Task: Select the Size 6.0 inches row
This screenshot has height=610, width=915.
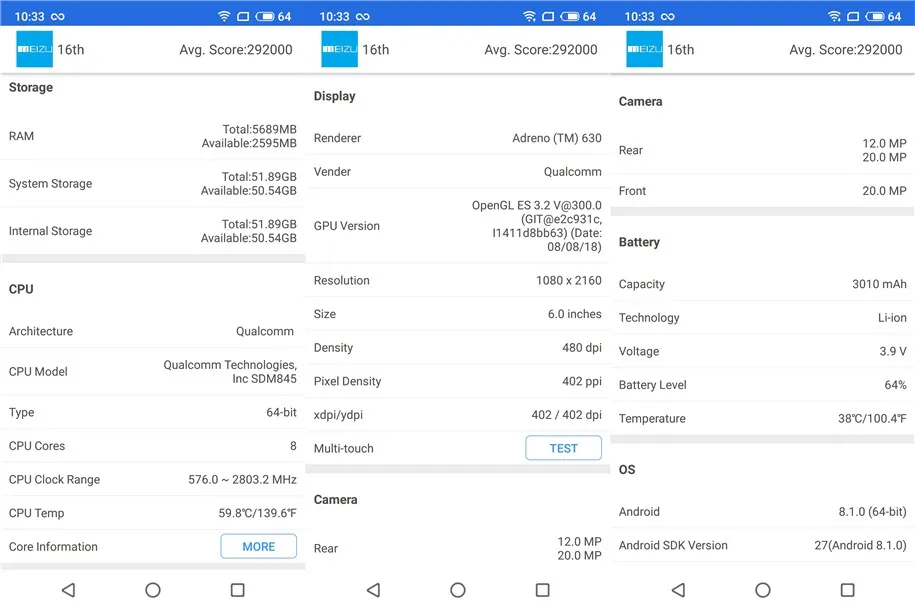Action: tap(458, 314)
